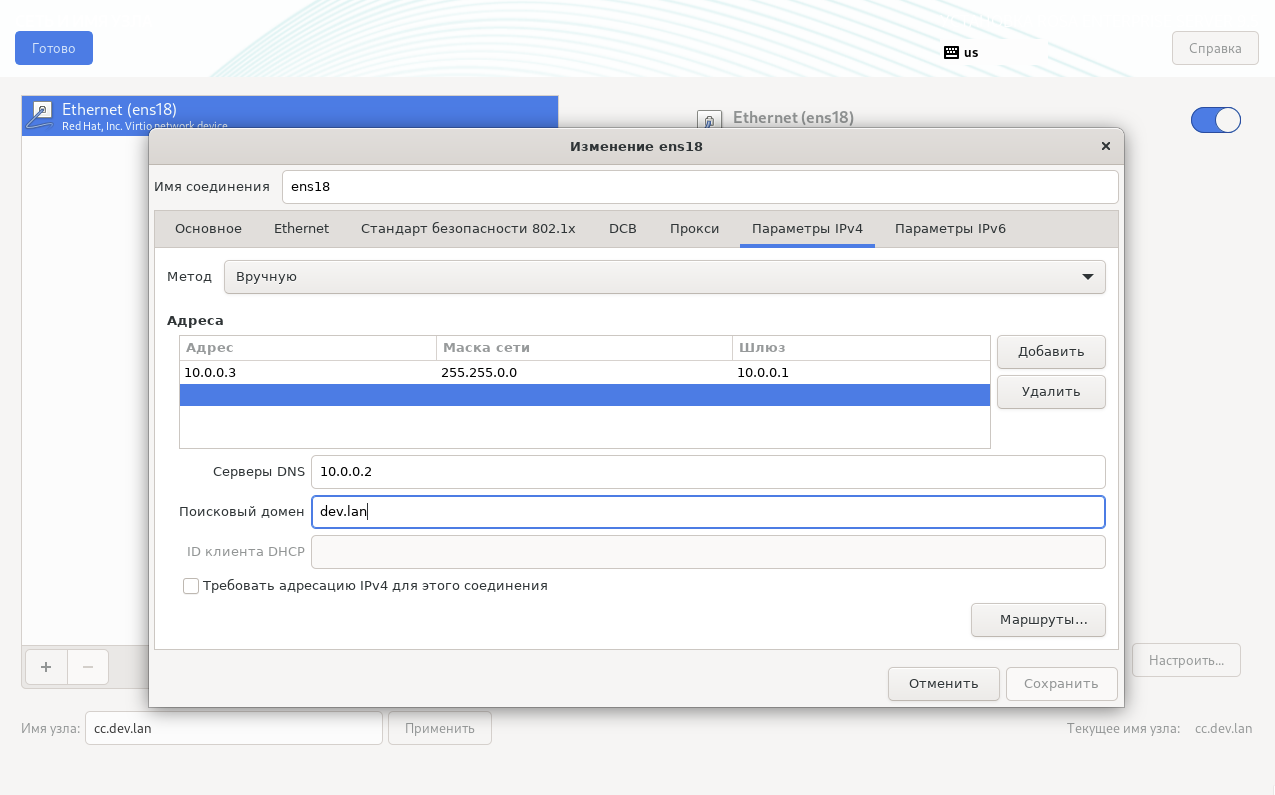Select the DCB tab

click(x=622, y=229)
